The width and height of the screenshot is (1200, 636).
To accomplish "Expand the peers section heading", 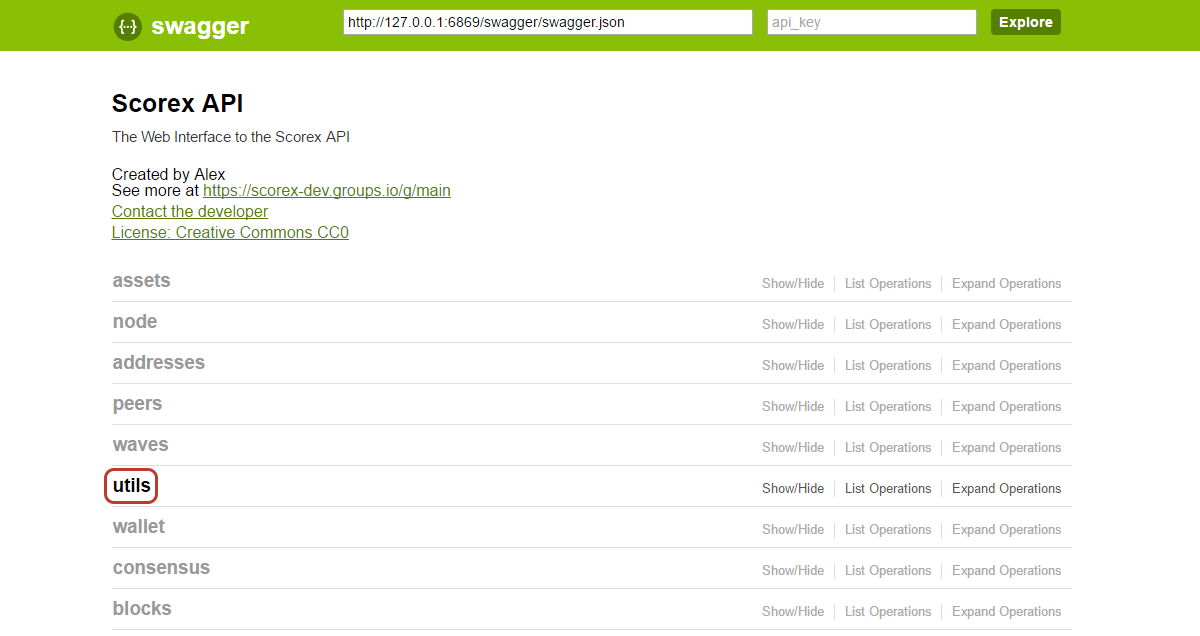I will (x=137, y=403).
